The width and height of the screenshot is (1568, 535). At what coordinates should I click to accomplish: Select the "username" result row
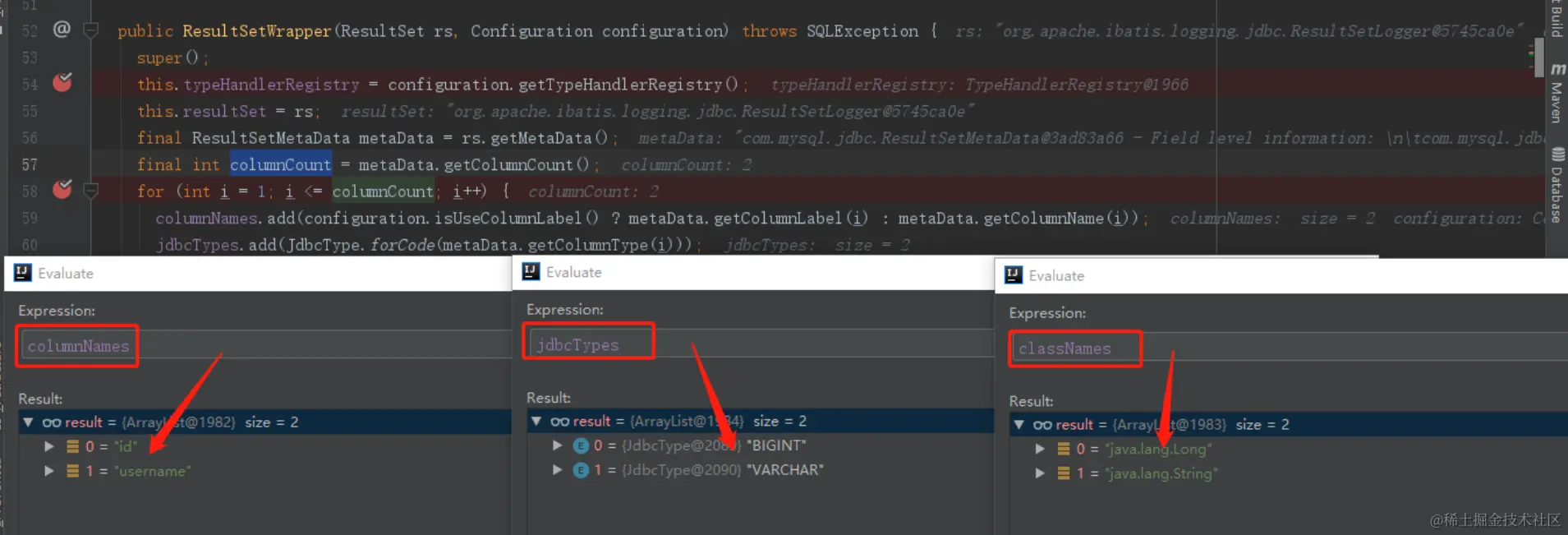pyautogui.click(x=264, y=471)
